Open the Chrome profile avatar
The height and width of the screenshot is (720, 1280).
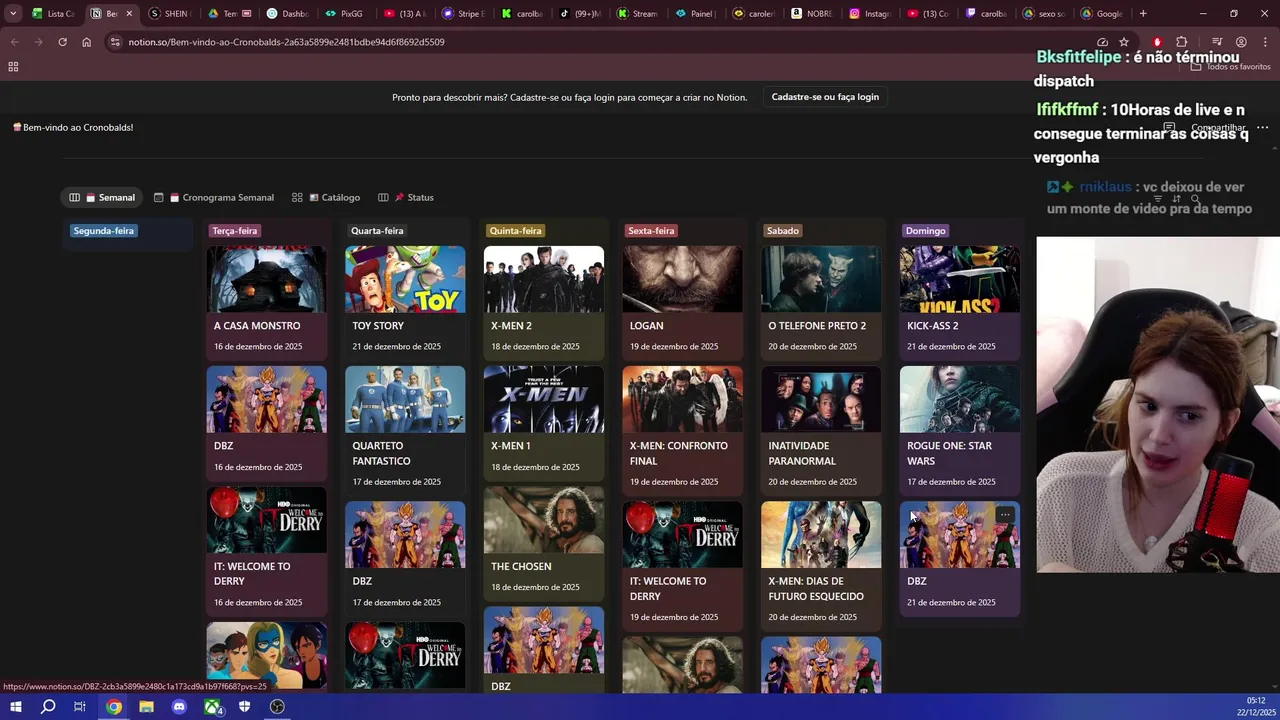click(1241, 42)
